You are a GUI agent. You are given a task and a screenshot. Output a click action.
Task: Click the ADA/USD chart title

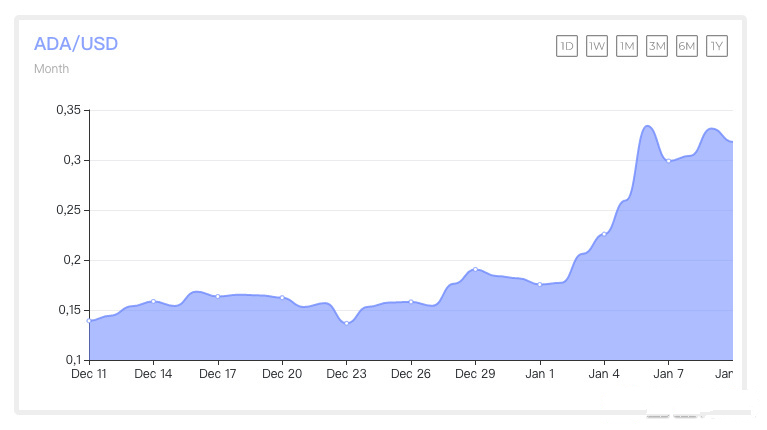point(76,44)
